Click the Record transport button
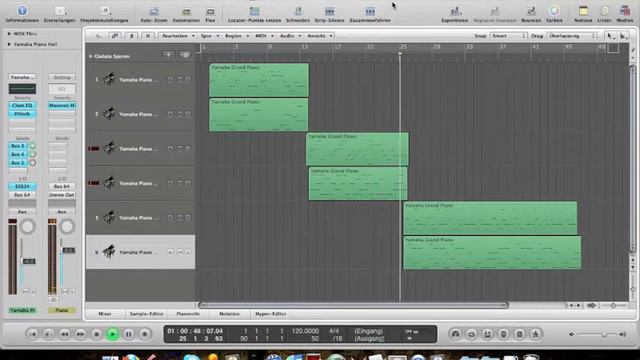 pos(144,334)
